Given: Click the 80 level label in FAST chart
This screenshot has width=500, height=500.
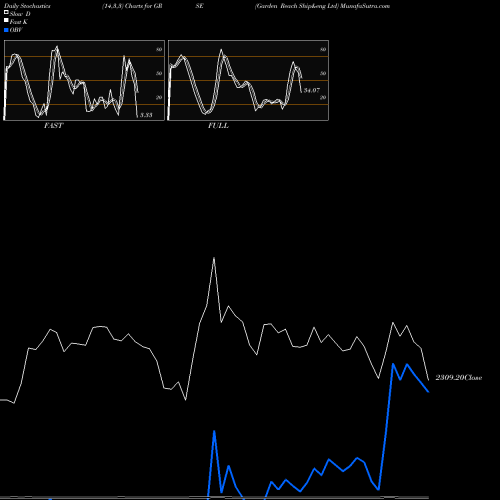Looking at the screenshot, I should pos(159,49).
